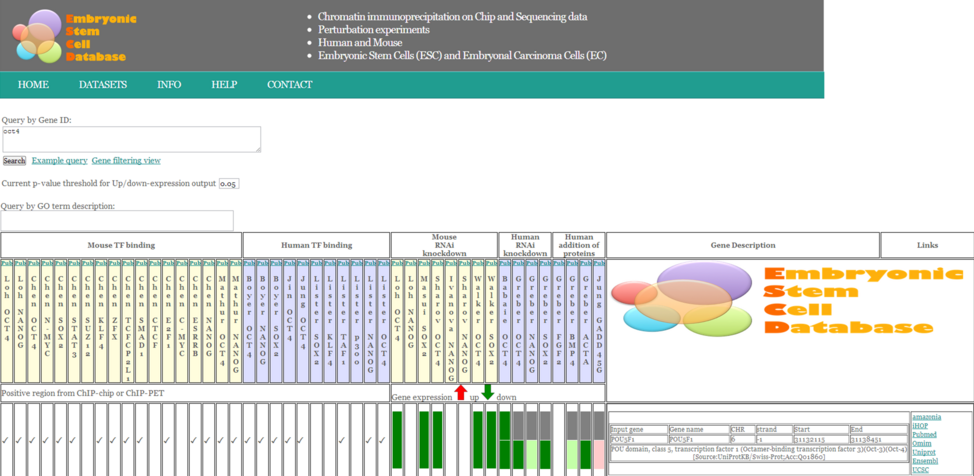
Task: Click the pink cell under Jung GADD45G column
Action: pos(598,454)
